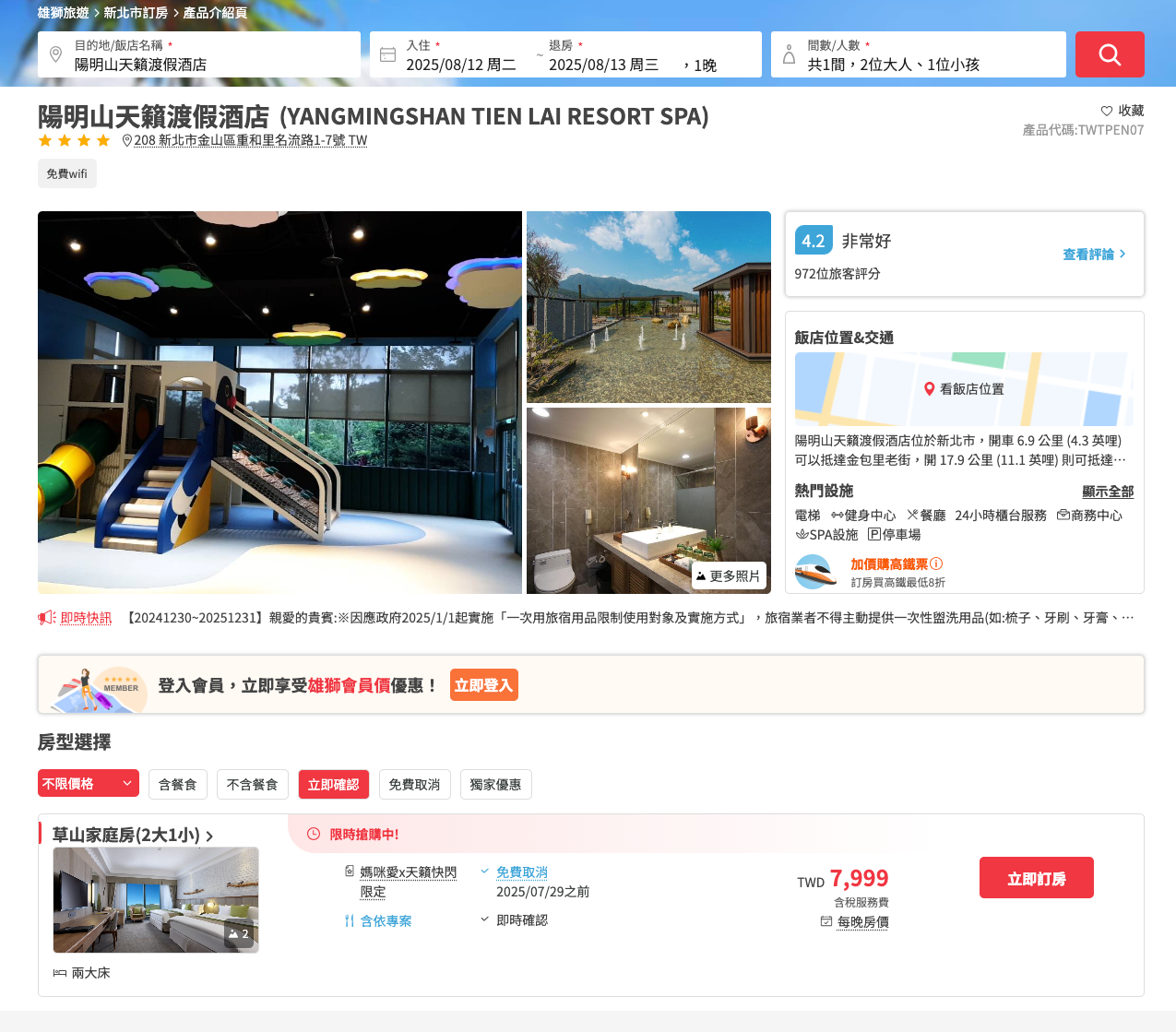
Task: Click the high-speed rail train icon
Action: [815, 572]
